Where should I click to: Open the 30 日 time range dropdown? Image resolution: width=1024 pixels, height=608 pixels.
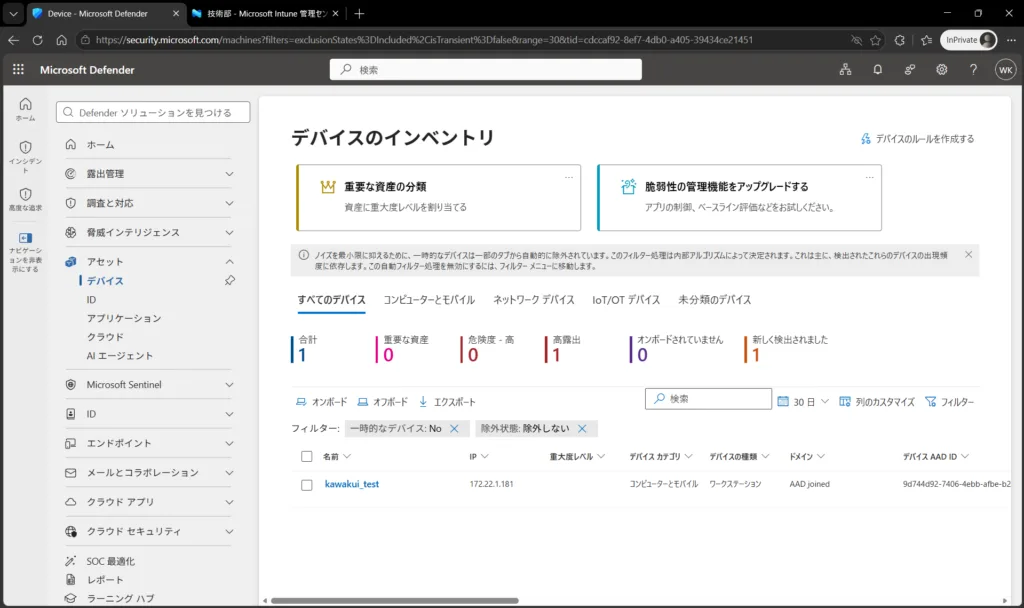click(803, 402)
